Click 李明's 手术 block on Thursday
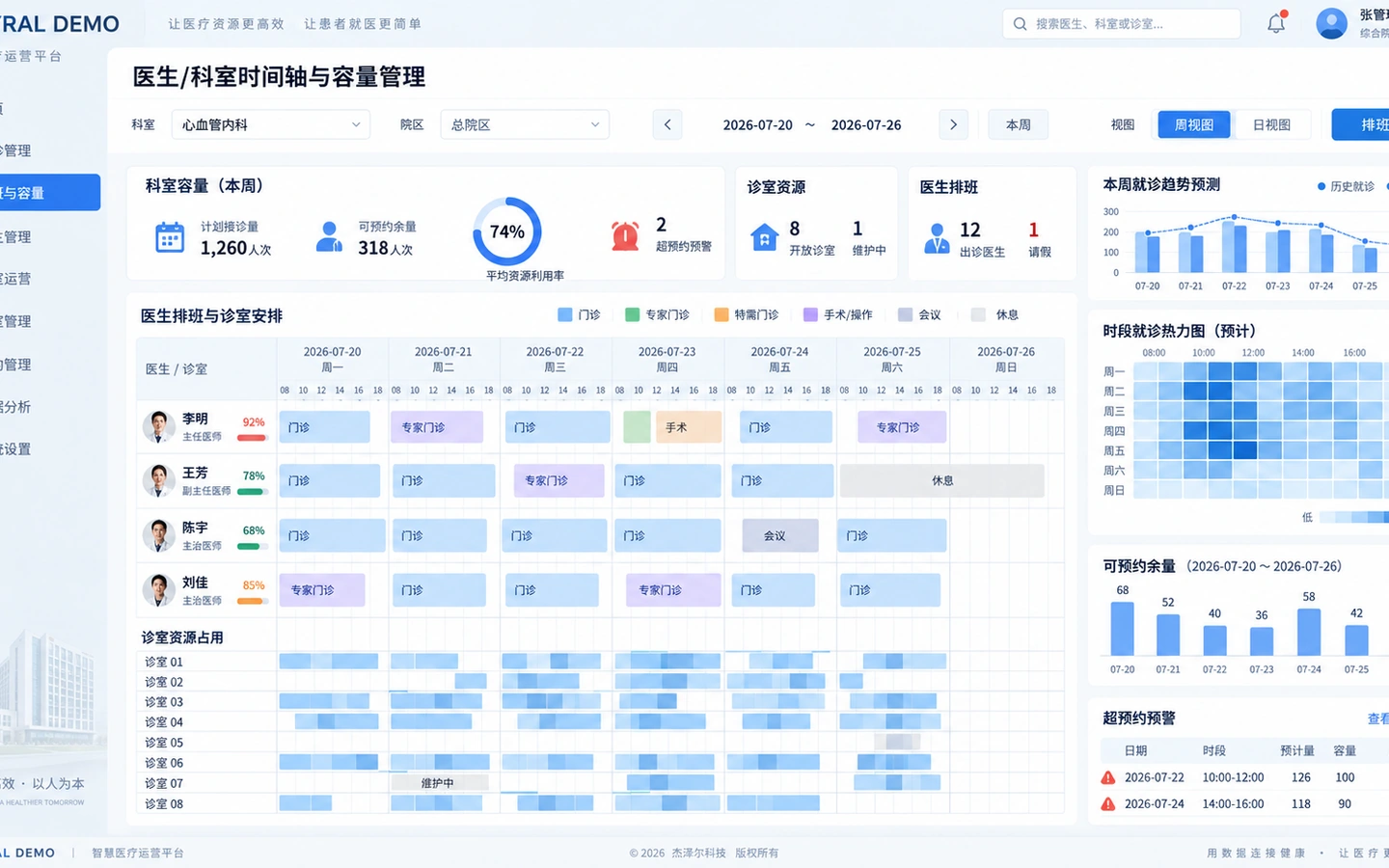Screen dimensions: 1389x868 click(688, 427)
